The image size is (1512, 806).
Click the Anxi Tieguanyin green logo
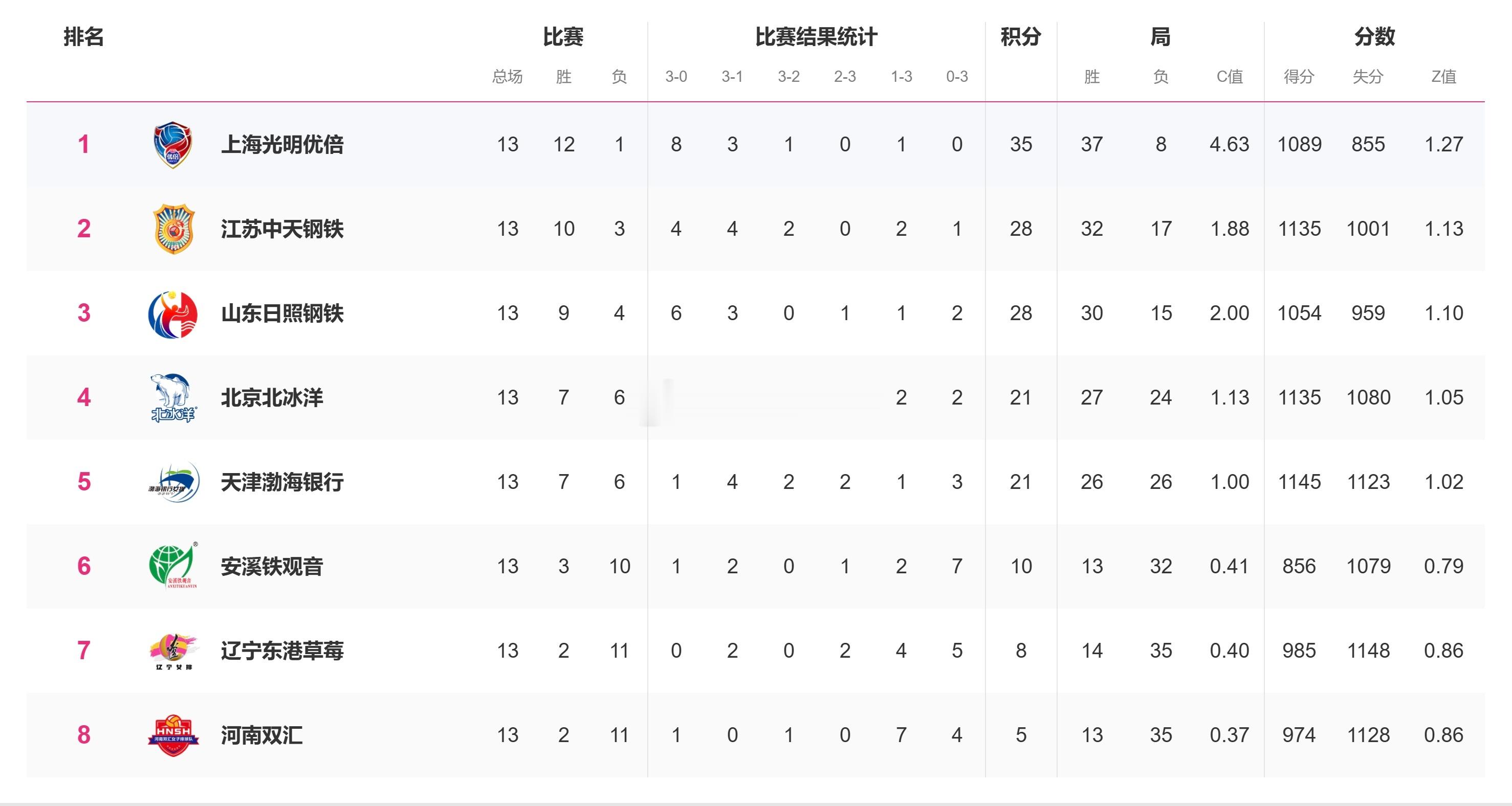[172, 566]
